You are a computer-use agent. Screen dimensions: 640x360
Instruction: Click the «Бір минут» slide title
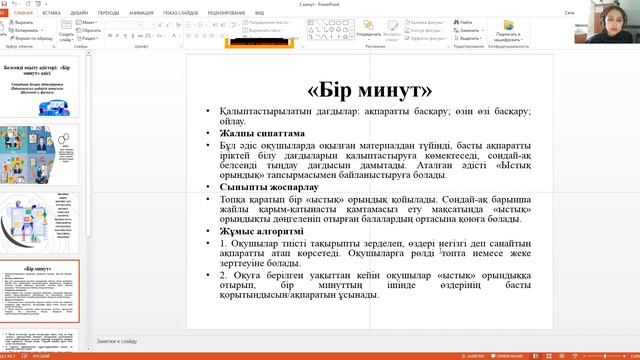click(369, 90)
